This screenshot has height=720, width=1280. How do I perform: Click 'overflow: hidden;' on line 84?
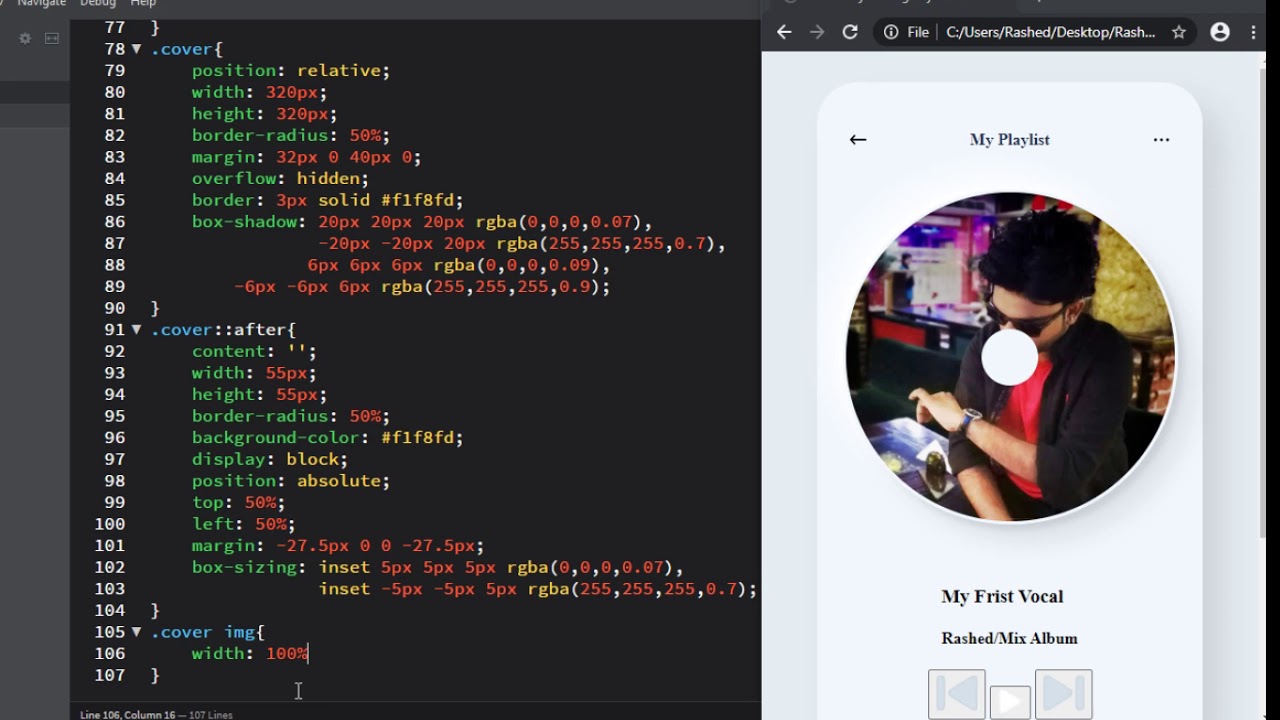[280, 178]
